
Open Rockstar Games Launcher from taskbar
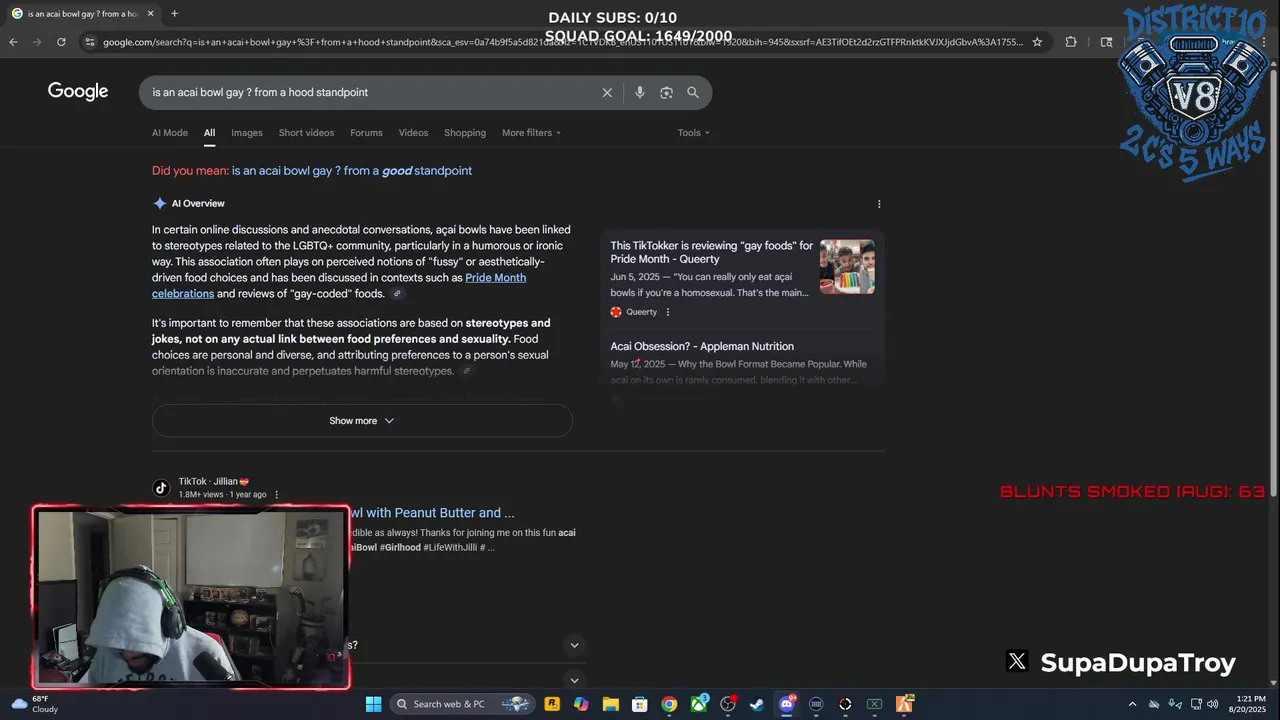(x=552, y=704)
